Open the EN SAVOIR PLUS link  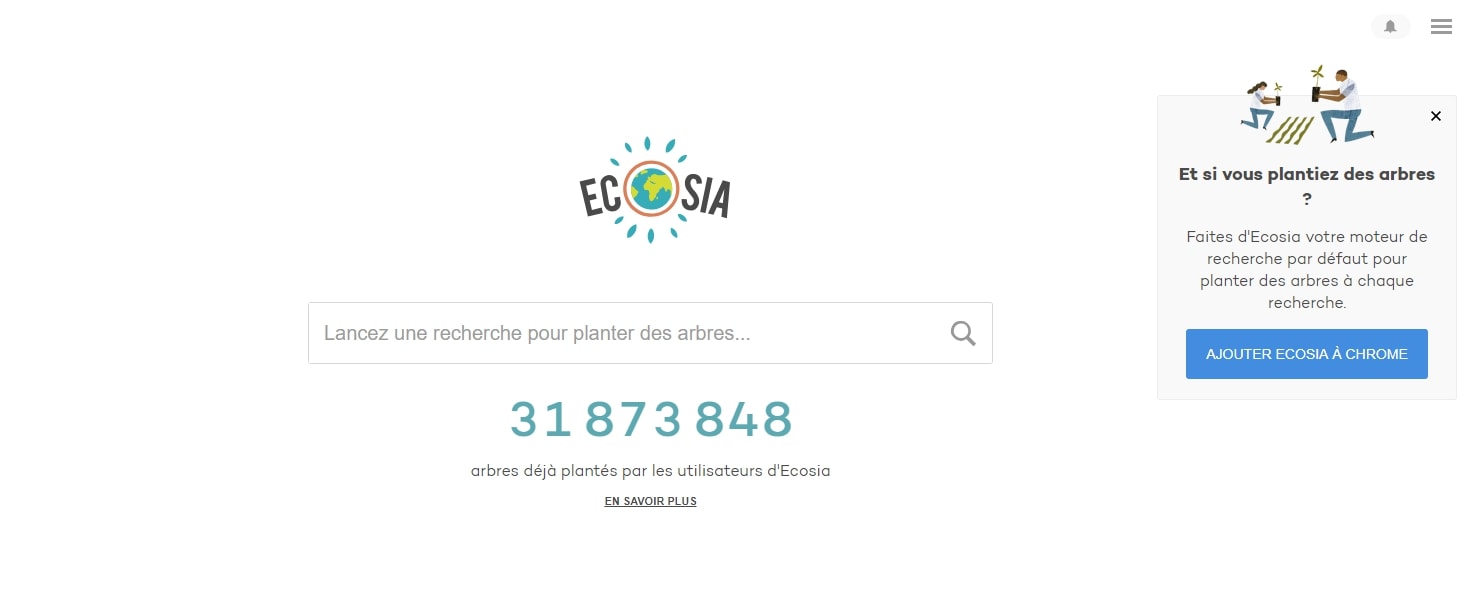(650, 501)
